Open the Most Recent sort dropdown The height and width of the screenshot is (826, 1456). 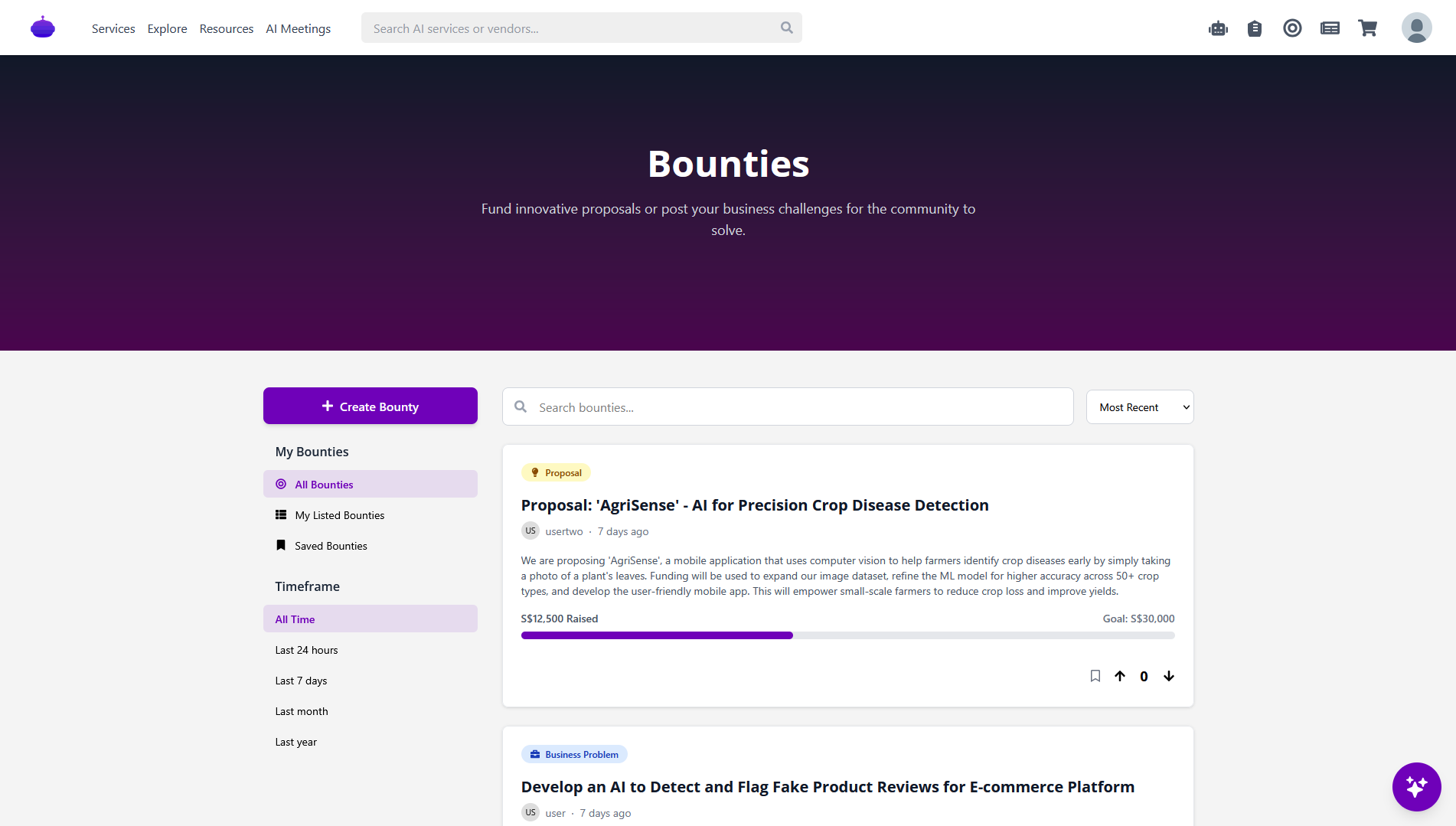point(1139,406)
